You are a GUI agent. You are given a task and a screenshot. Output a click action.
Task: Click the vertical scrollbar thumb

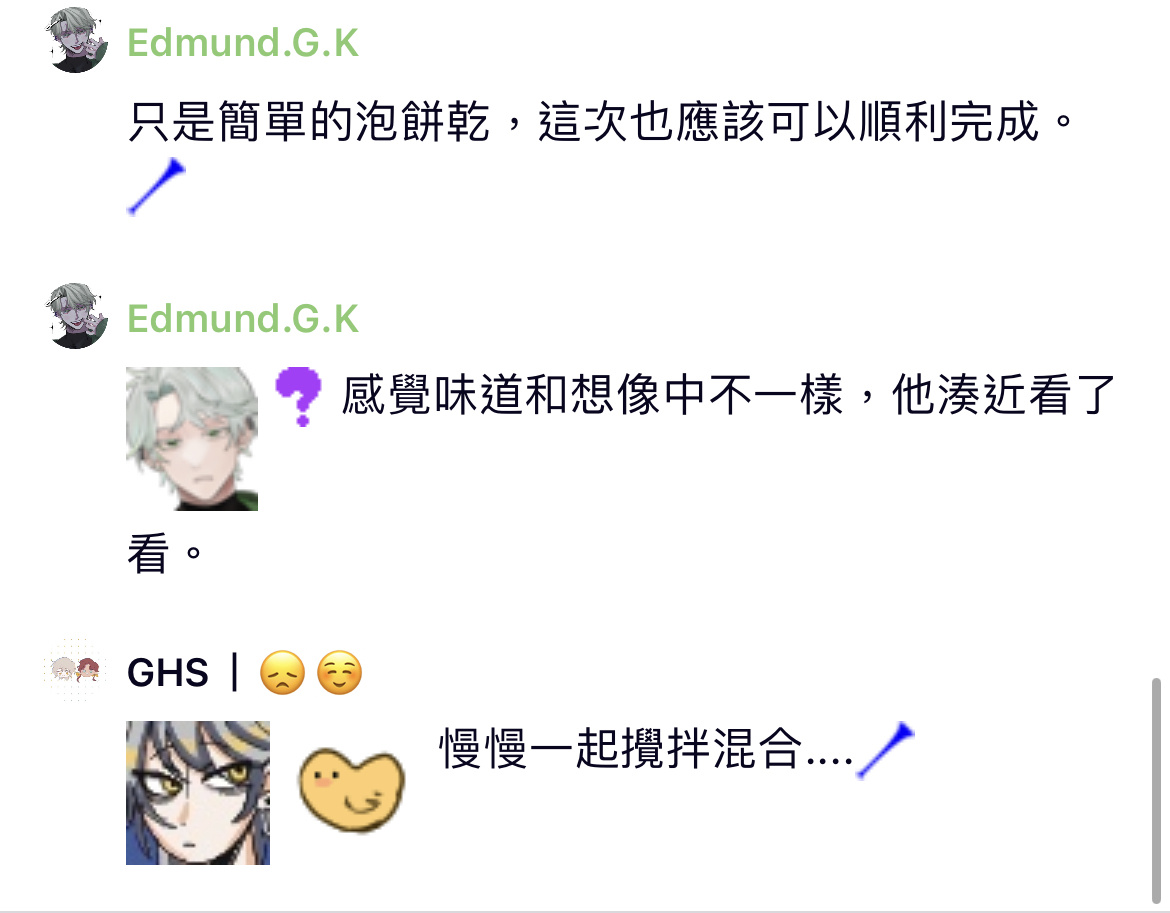click(1156, 791)
